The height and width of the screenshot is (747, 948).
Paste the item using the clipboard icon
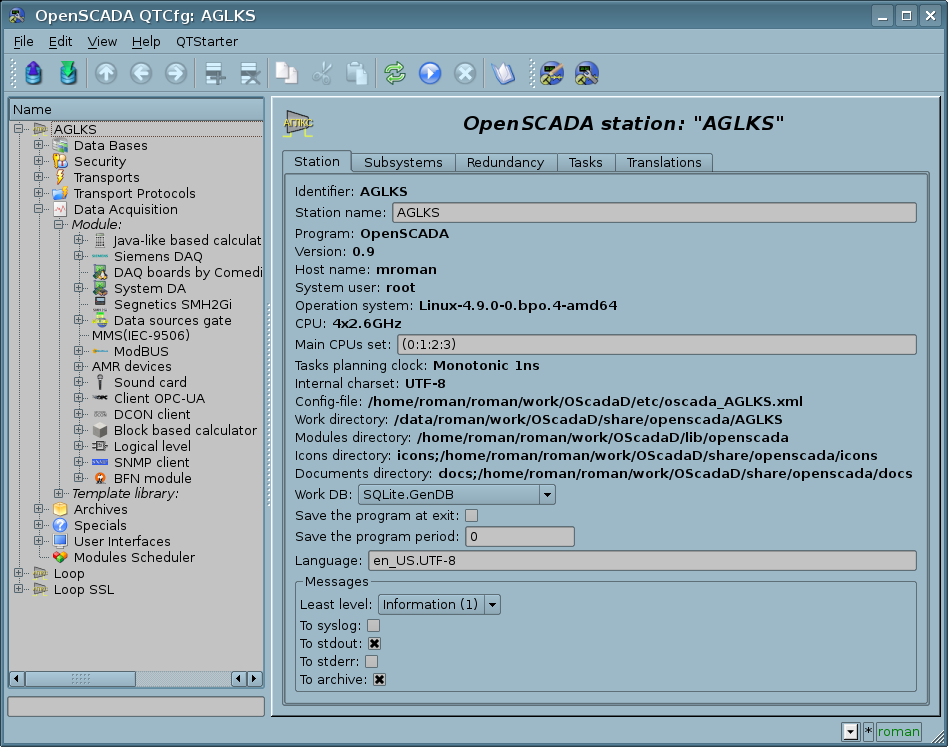tap(357, 74)
